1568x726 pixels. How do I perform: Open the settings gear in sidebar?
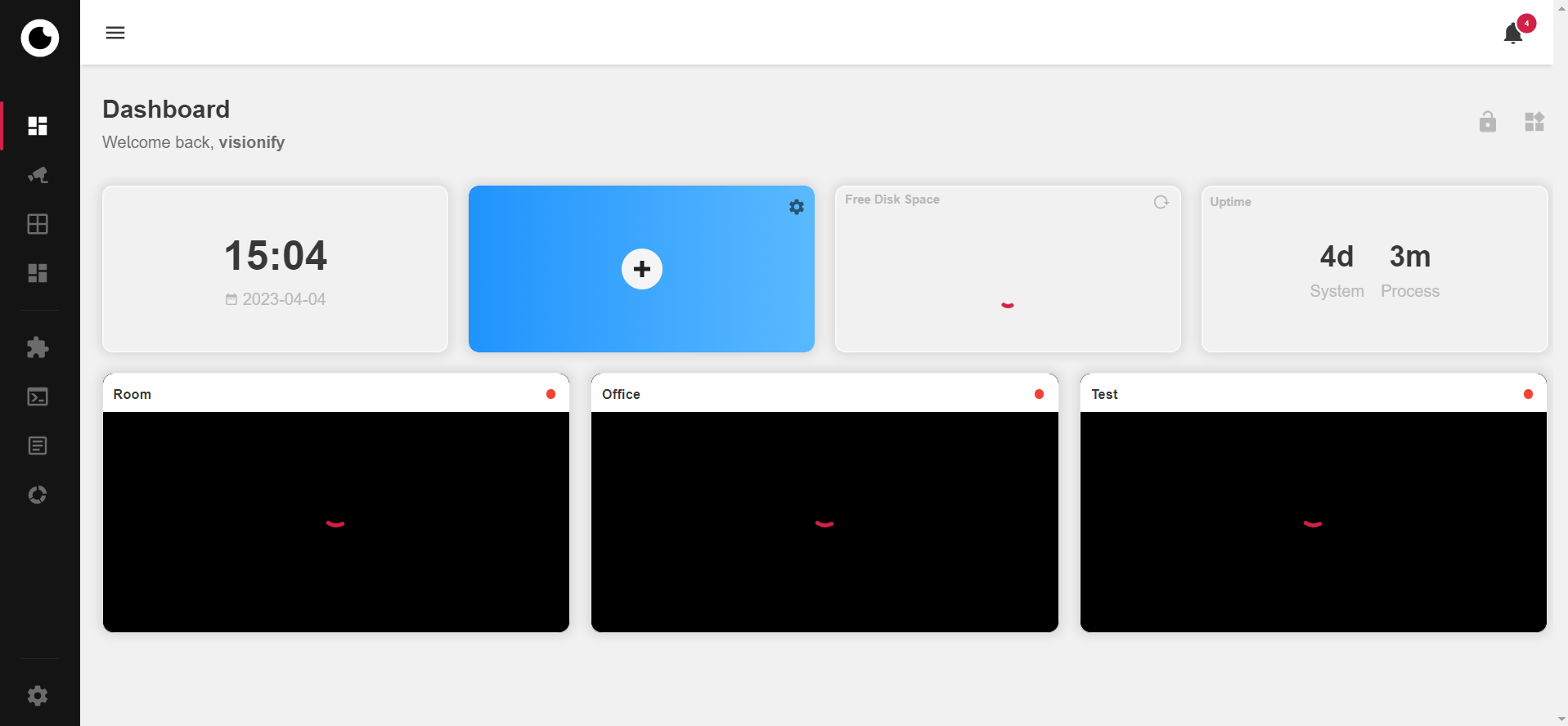(38, 696)
